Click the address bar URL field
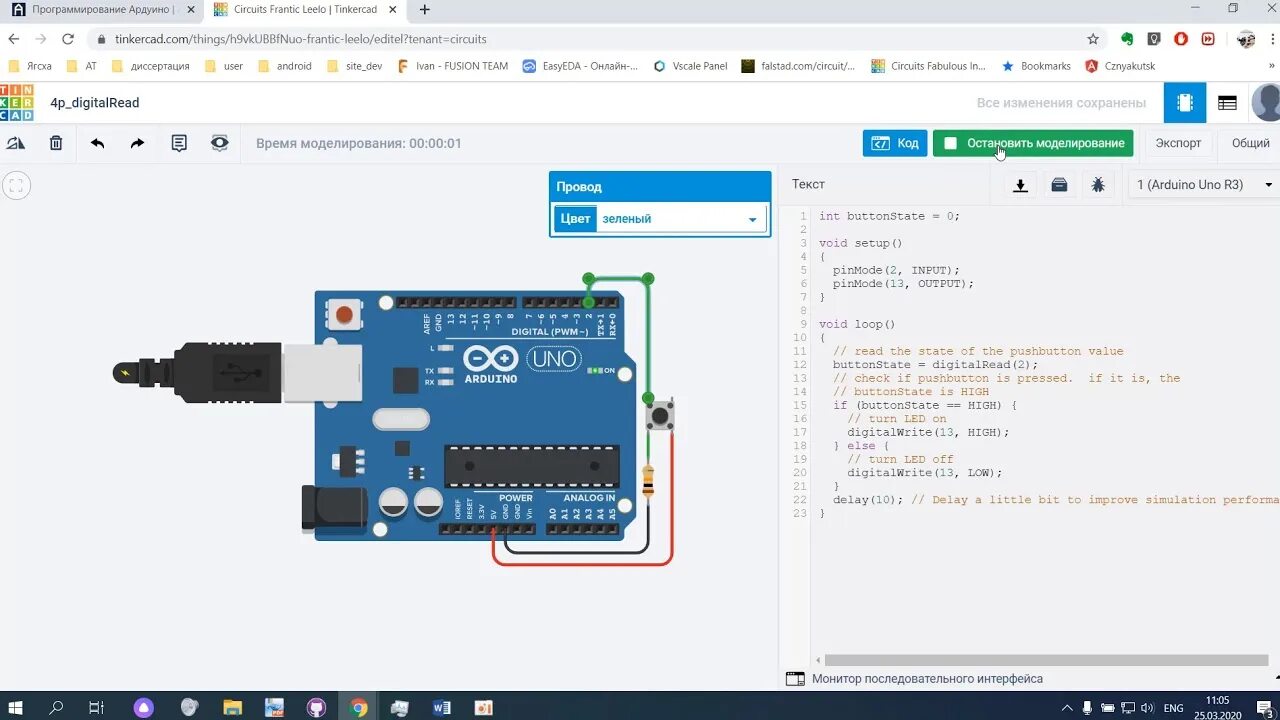 point(590,39)
